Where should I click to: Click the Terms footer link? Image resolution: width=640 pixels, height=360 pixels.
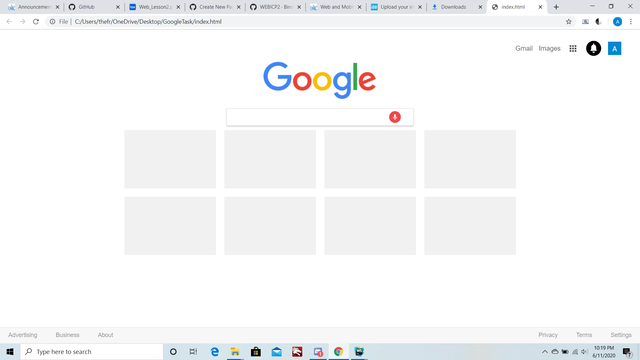click(x=584, y=335)
